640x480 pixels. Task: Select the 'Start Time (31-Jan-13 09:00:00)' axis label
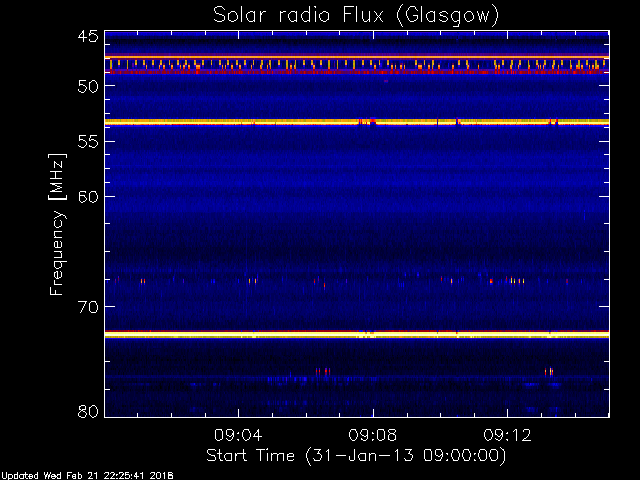pyautogui.click(x=356, y=456)
